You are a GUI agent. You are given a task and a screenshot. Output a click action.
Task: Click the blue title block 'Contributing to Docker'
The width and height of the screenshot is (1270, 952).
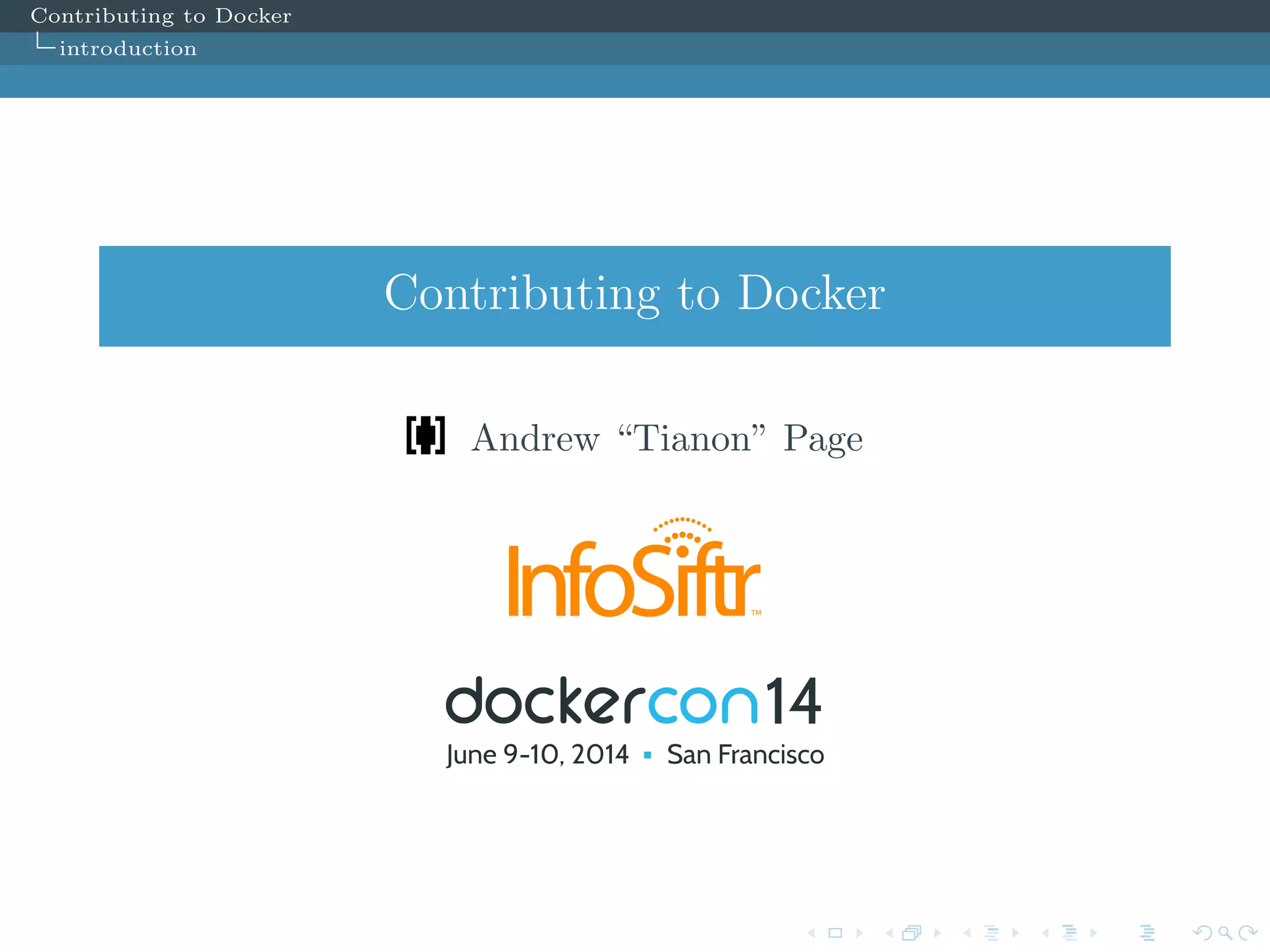point(635,296)
